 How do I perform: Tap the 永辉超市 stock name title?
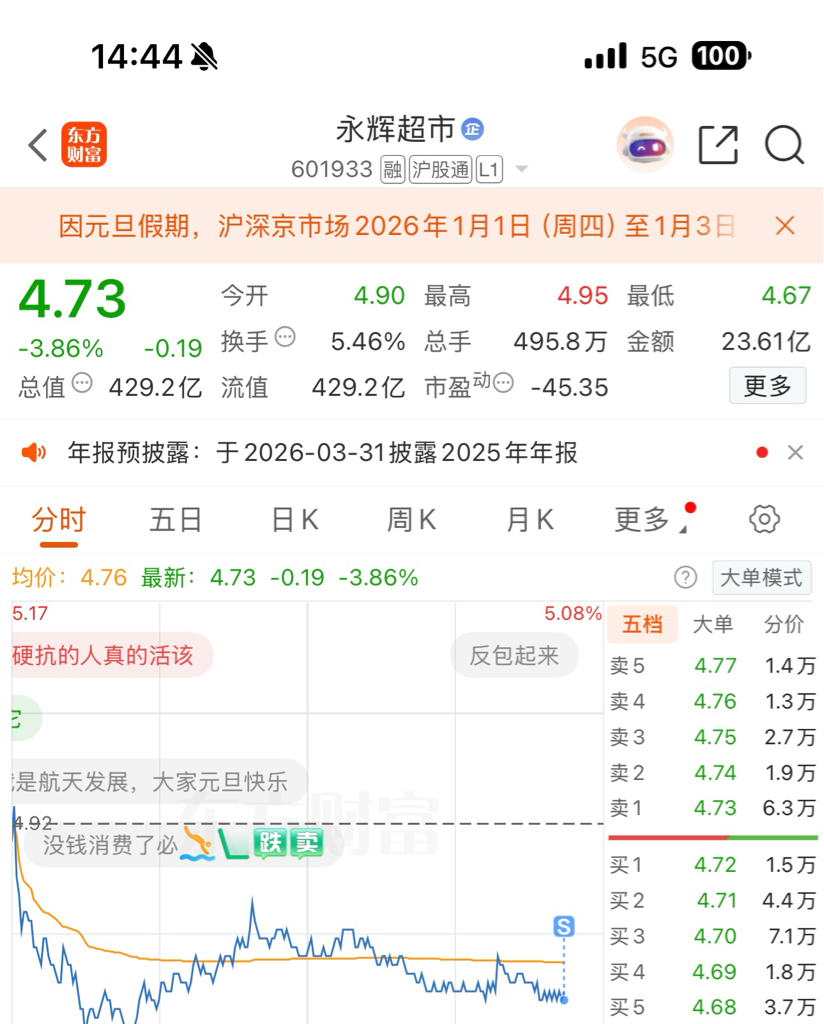pyautogui.click(x=396, y=129)
